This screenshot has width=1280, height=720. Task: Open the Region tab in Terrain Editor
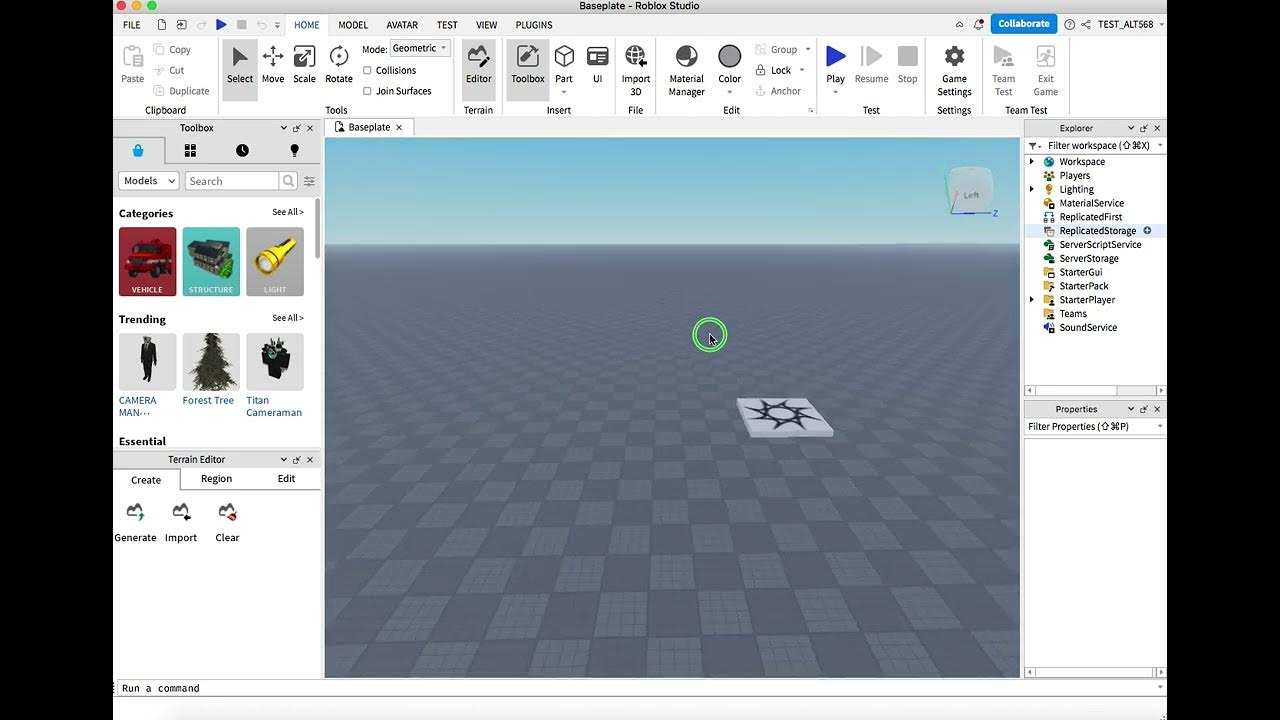click(216, 478)
